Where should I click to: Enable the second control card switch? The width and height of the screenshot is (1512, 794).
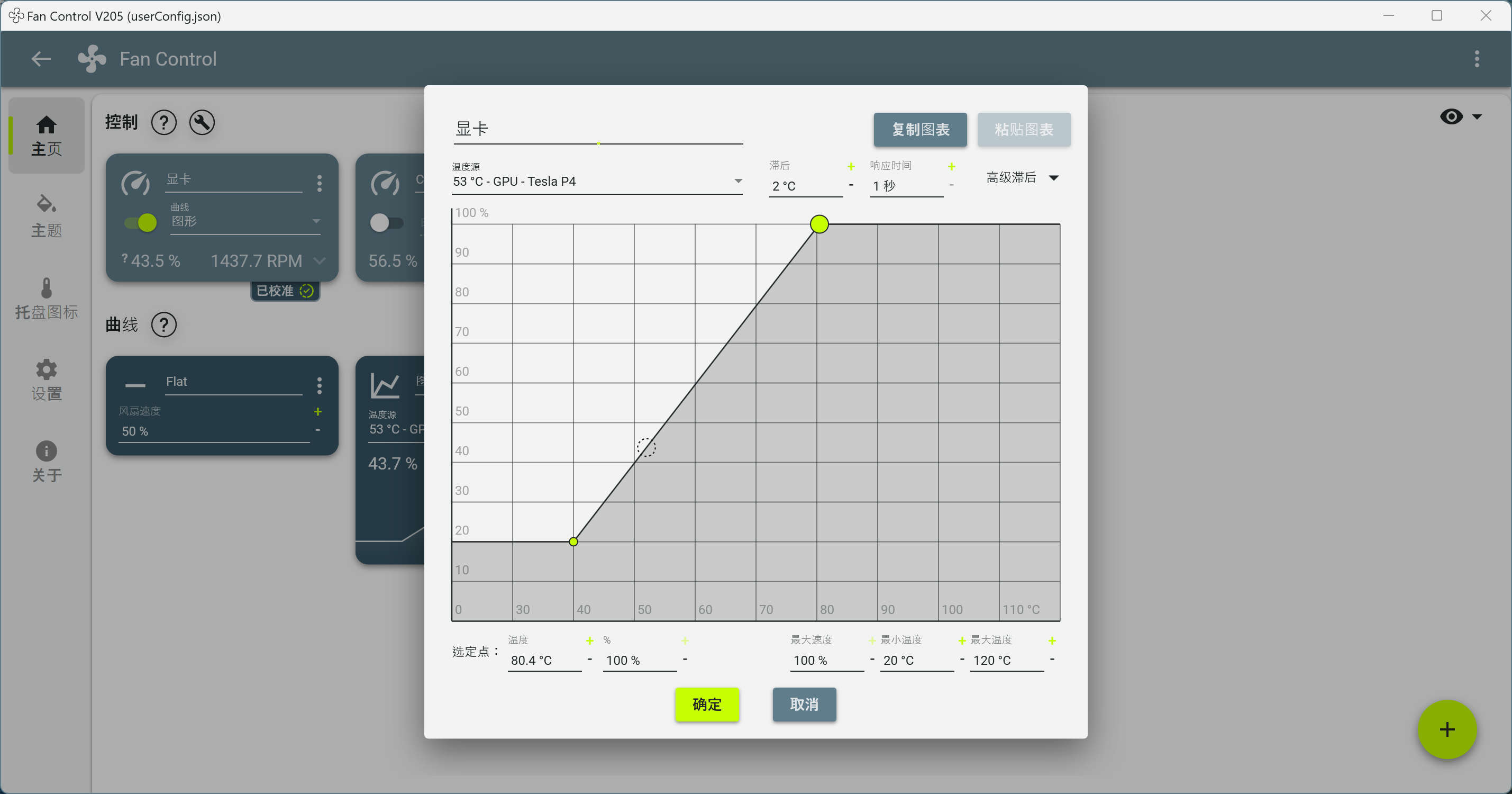pyautogui.click(x=386, y=222)
